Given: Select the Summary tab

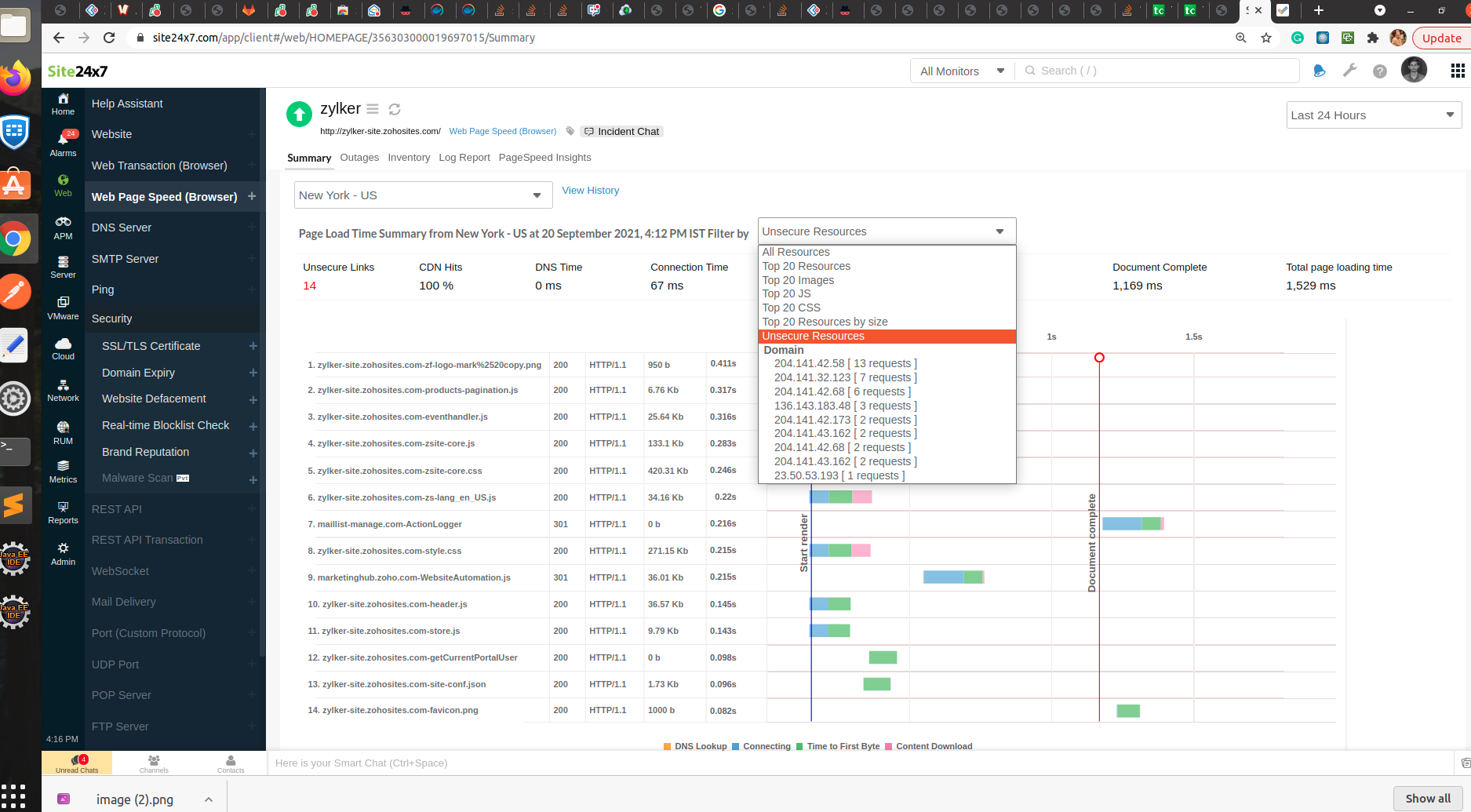Looking at the screenshot, I should 309,158.
